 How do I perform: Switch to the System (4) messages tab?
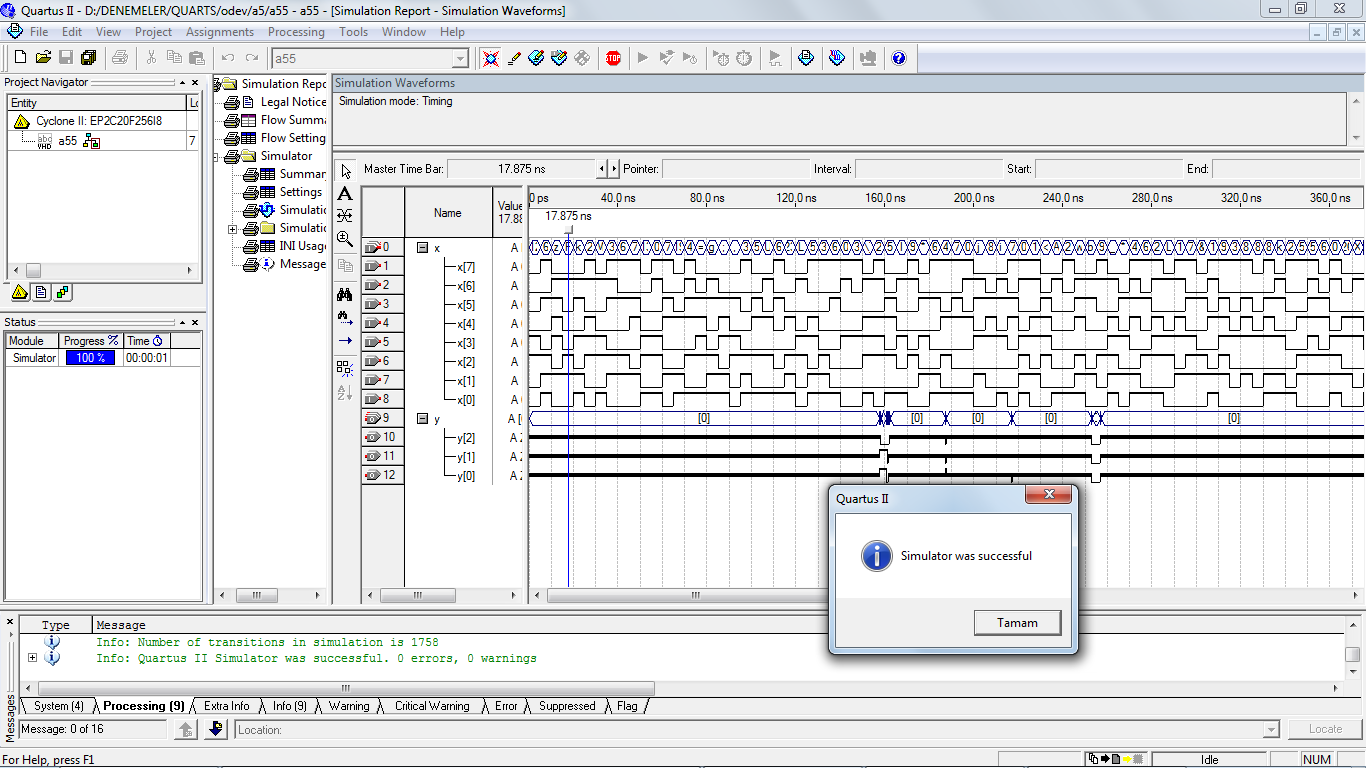click(58, 706)
